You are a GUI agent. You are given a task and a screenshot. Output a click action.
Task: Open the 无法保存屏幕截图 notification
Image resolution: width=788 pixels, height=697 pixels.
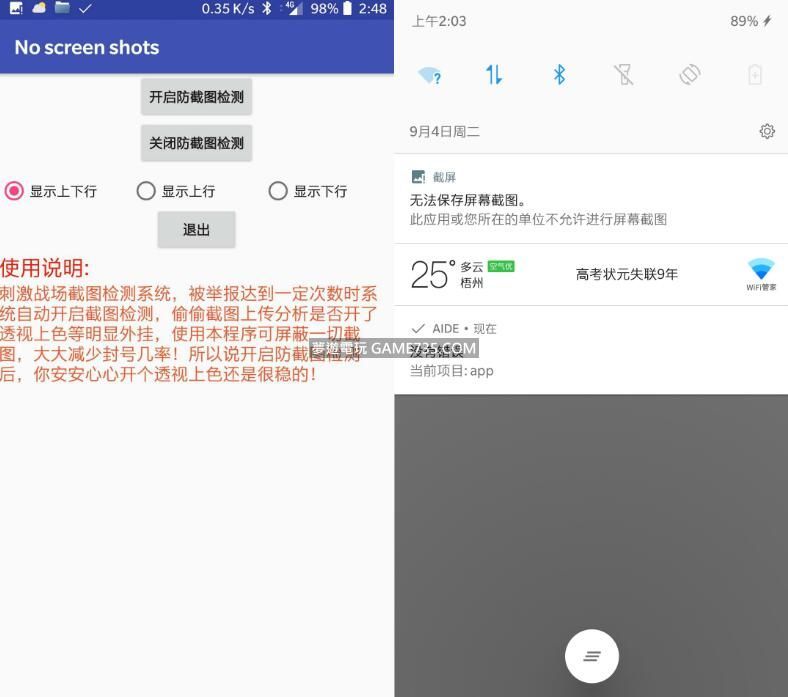[591, 199]
